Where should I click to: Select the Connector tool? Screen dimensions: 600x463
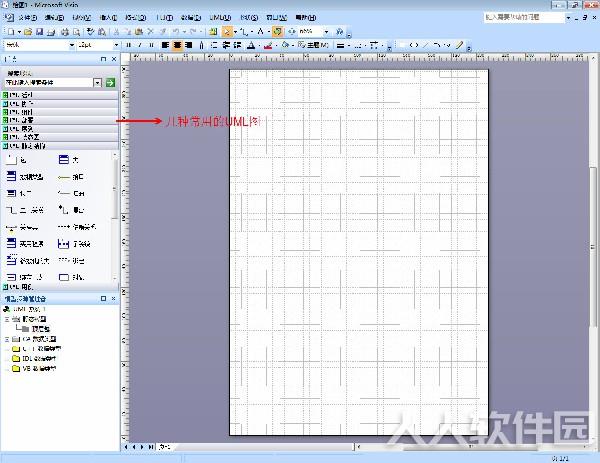coord(245,32)
